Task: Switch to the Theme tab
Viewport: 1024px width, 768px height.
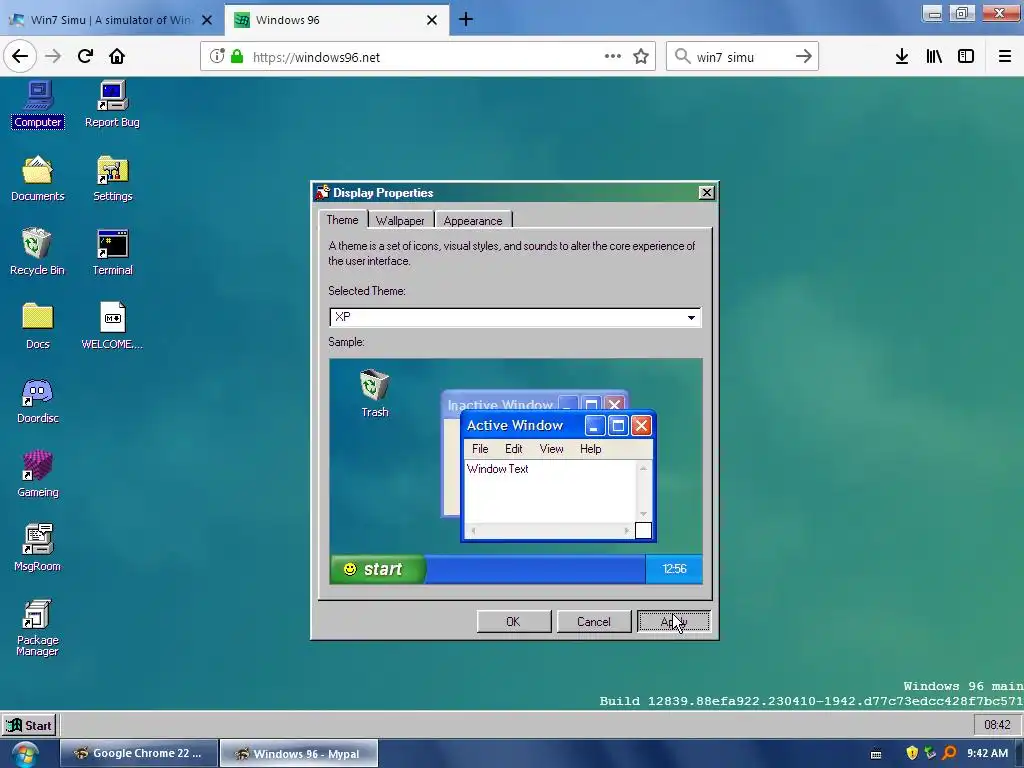Action: tap(343, 220)
